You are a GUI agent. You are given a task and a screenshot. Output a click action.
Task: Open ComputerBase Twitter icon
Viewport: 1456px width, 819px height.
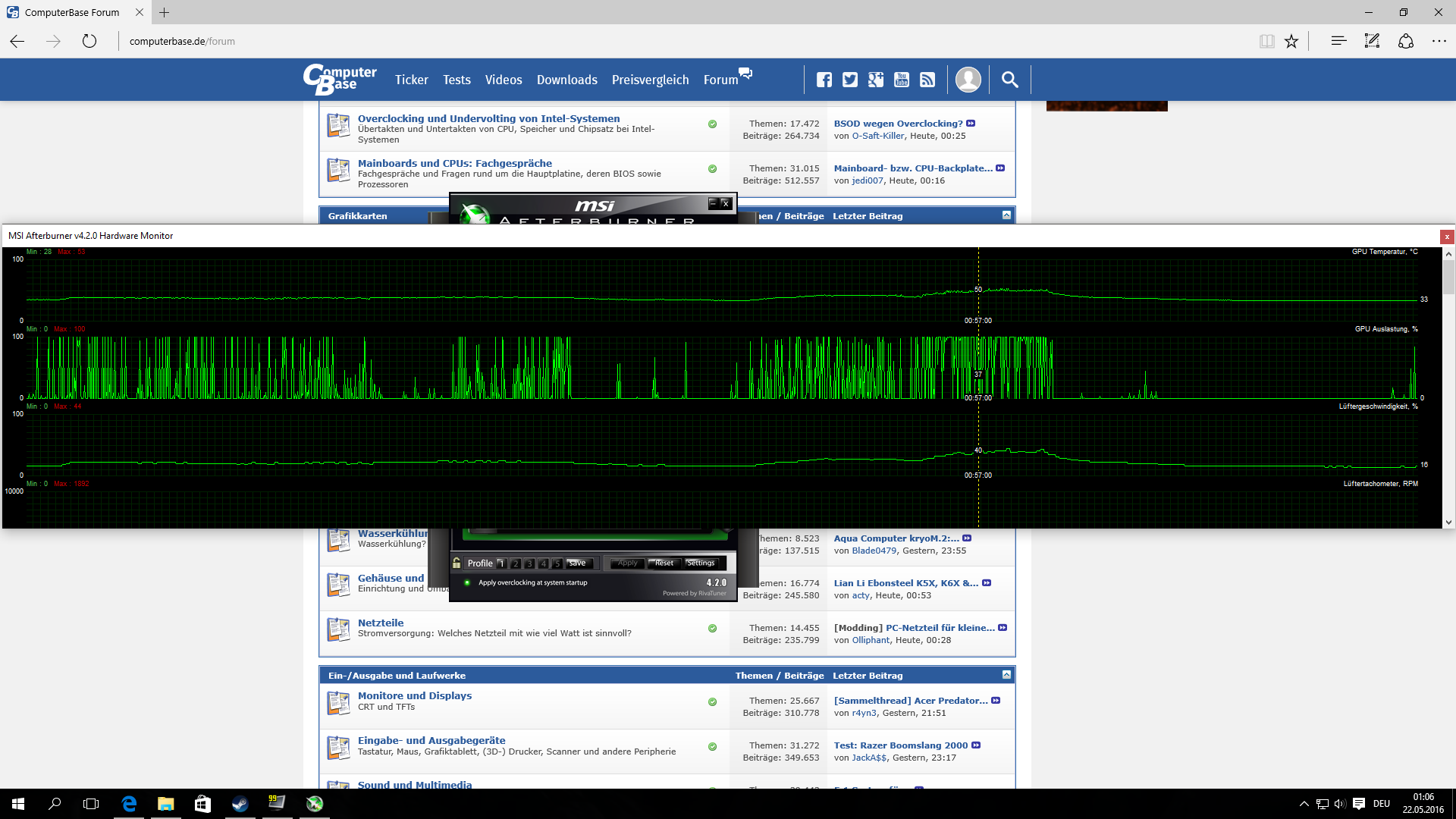point(850,80)
